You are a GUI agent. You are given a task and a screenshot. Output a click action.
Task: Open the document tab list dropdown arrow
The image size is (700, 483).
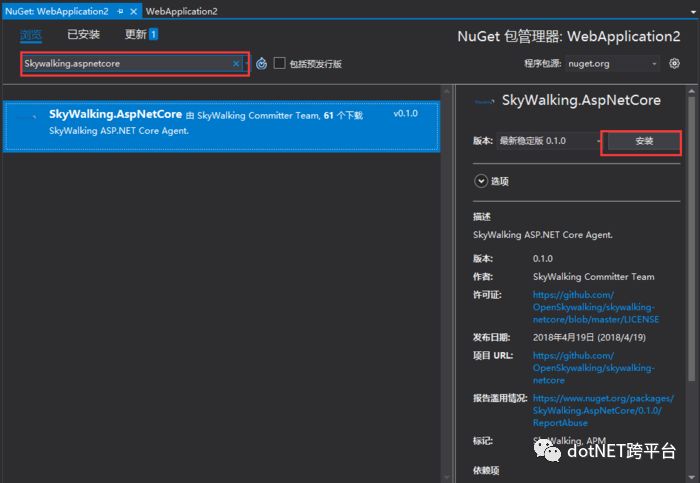coord(694,12)
